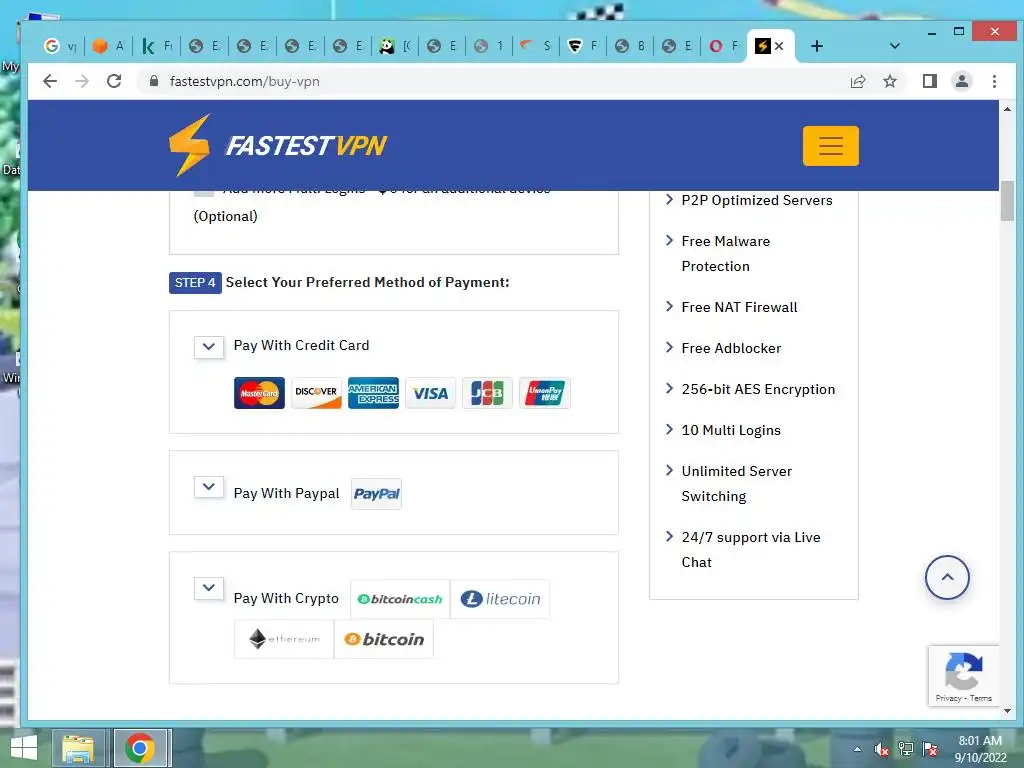Select the Bitcoin Cash logo
This screenshot has height=768, width=1024.
[x=400, y=599]
